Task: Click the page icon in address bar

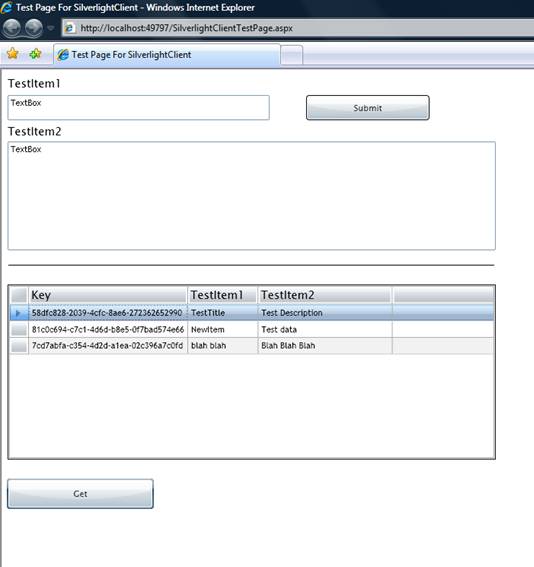Action: tap(70, 28)
